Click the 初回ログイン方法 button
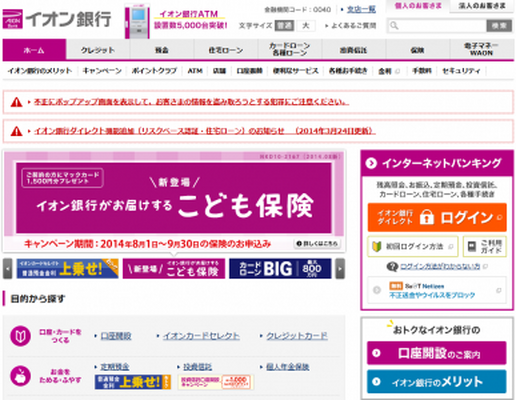 coord(413,246)
